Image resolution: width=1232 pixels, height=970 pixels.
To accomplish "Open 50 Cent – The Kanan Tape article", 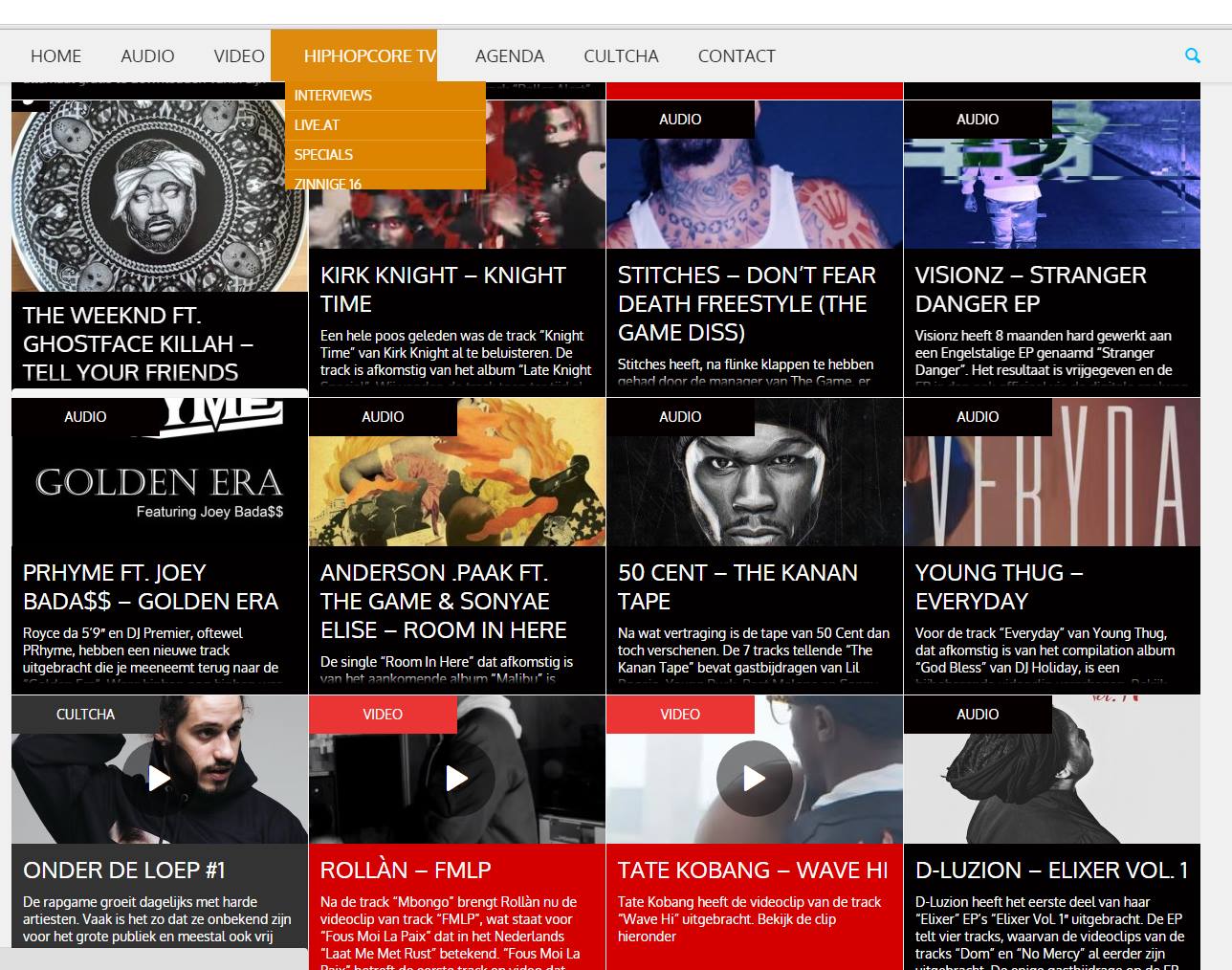I will tap(737, 586).
